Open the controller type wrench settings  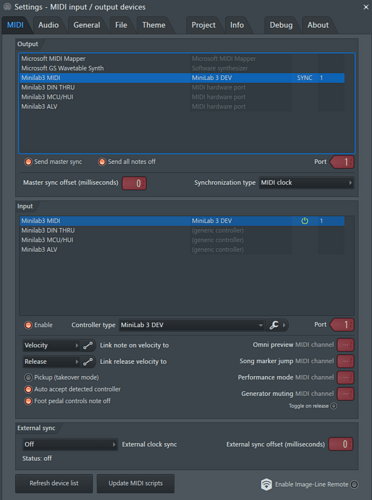(x=274, y=325)
